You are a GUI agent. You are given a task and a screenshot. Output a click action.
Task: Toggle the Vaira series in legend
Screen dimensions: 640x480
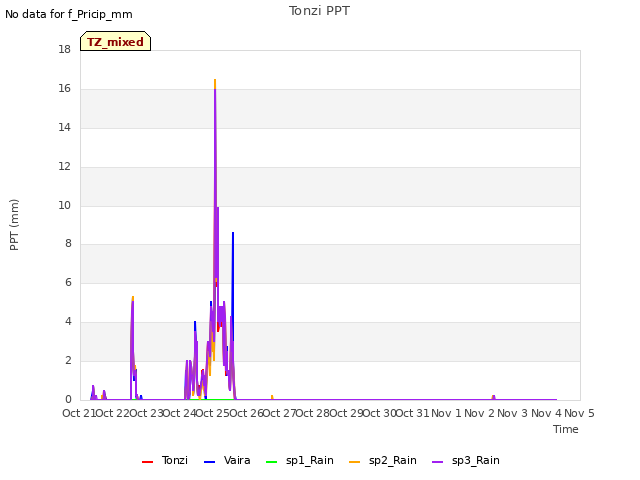click(227, 460)
